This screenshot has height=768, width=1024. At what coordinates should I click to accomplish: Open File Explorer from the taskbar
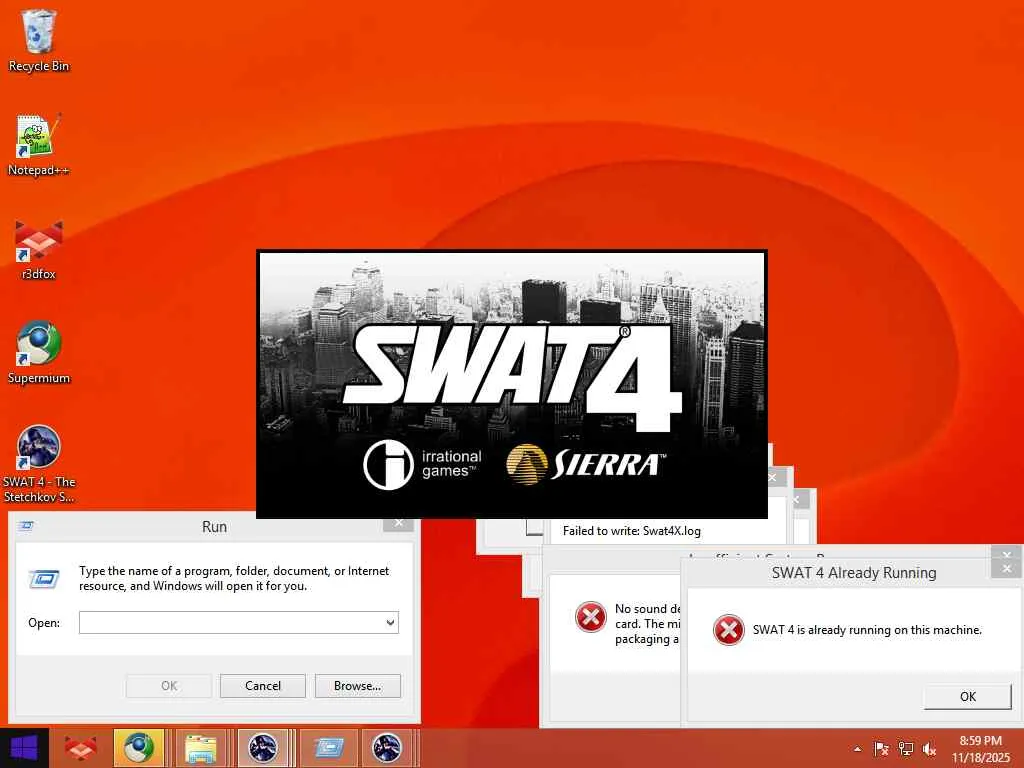click(201, 748)
